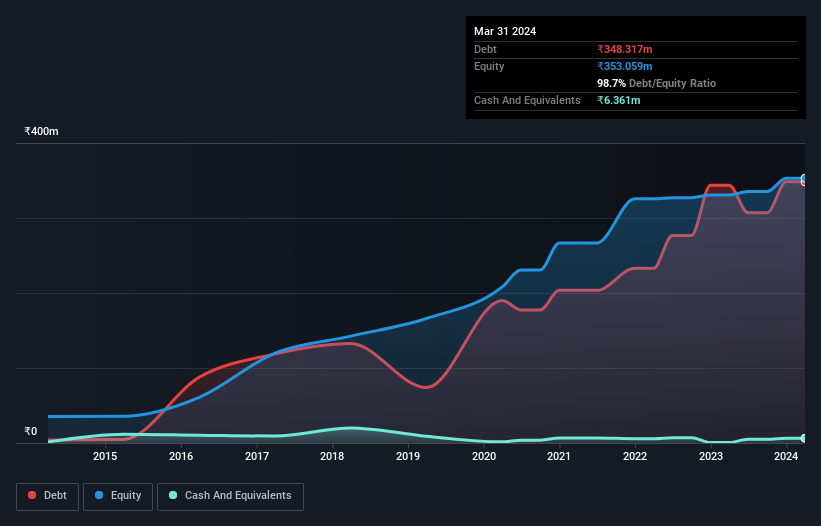The width and height of the screenshot is (821, 526).
Task: Click the 2019 x-axis label
Action: click(x=408, y=456)
